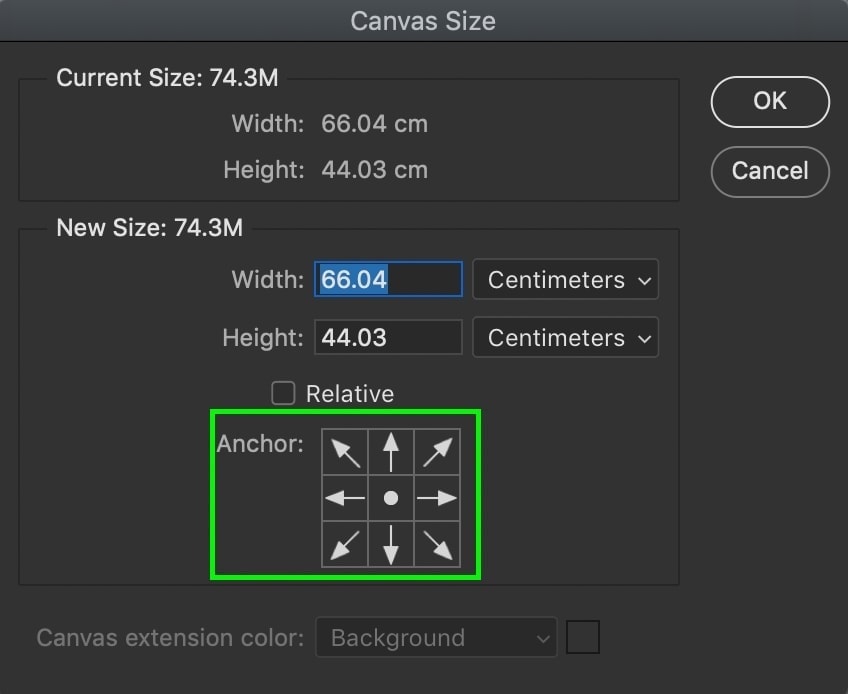This screenshot has width=848, height=694.
Task: Select the top-right anchor arrow
Action: point(437,451)
